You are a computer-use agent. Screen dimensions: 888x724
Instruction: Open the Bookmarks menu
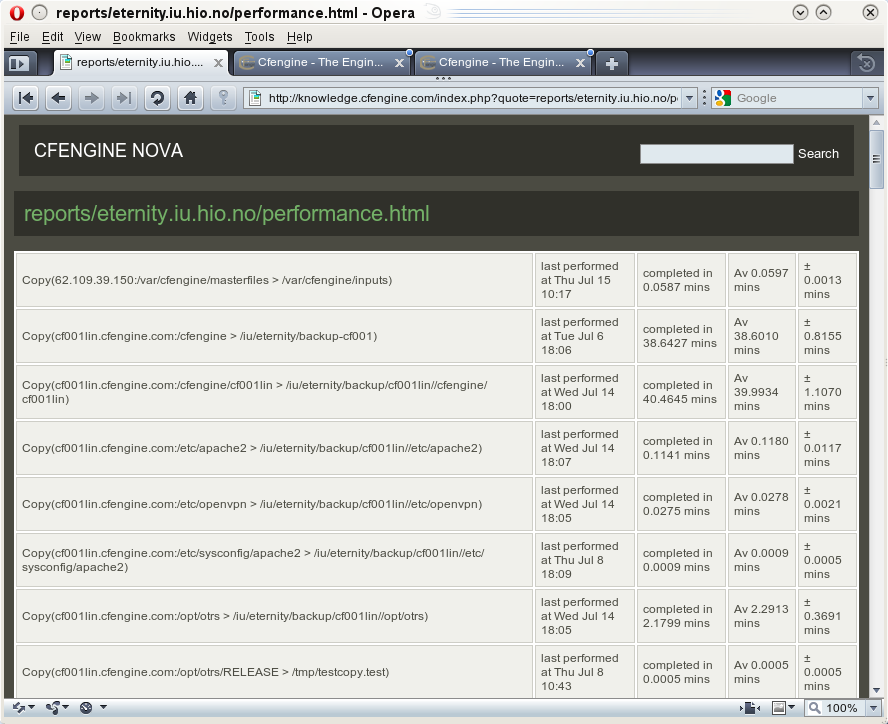tap(144, 37)
